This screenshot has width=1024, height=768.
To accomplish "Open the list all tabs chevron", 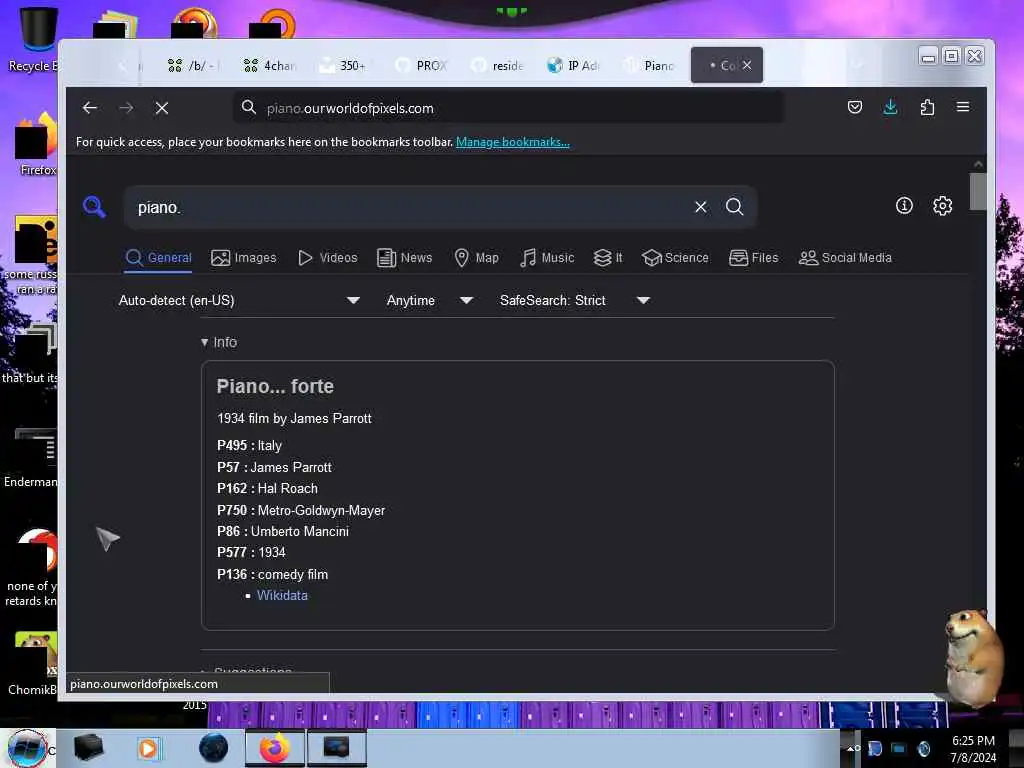I will (858, 65).
